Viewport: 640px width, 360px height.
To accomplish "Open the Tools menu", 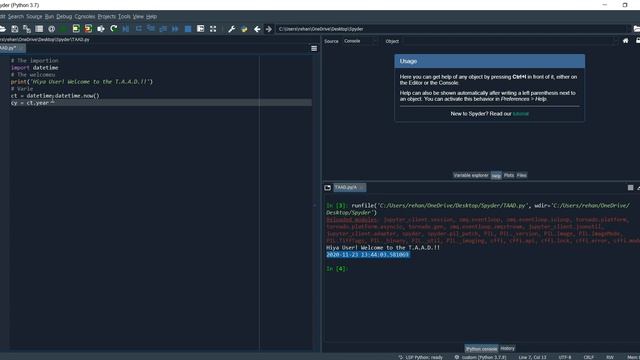I will click(x=124, y=17).
